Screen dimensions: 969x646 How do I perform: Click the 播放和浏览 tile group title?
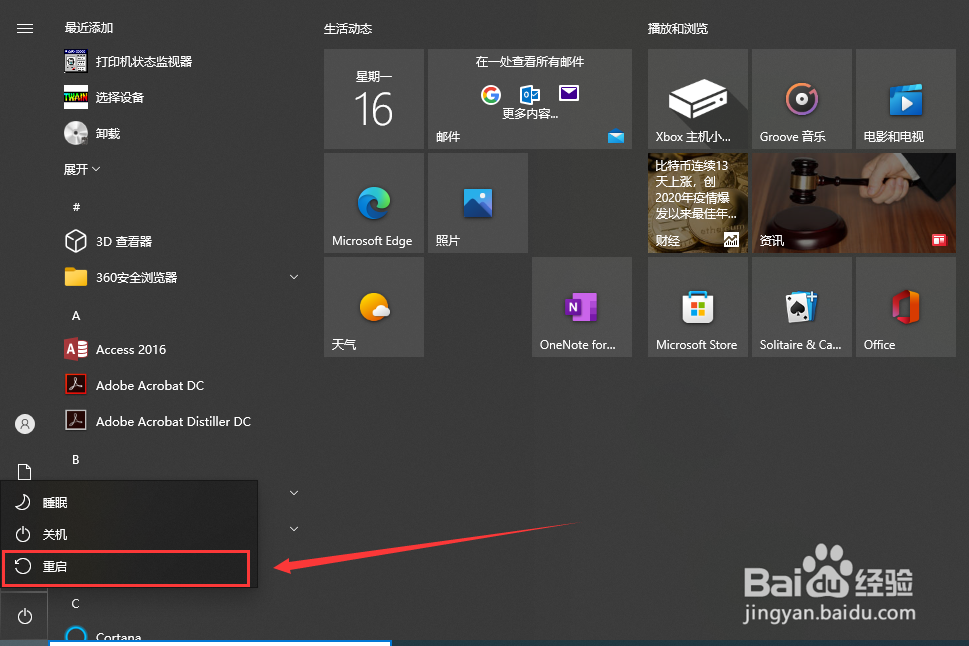pyautogui.click(x=678, y=29)
